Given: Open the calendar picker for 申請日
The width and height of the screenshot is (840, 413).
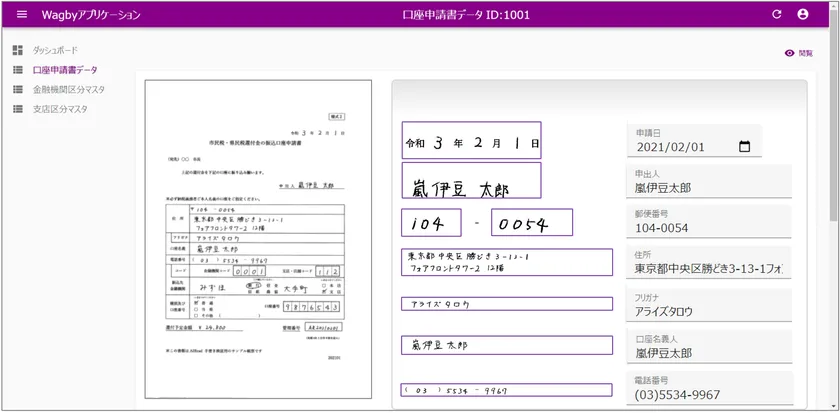Looking at the screenshot, I should point(744,147).
